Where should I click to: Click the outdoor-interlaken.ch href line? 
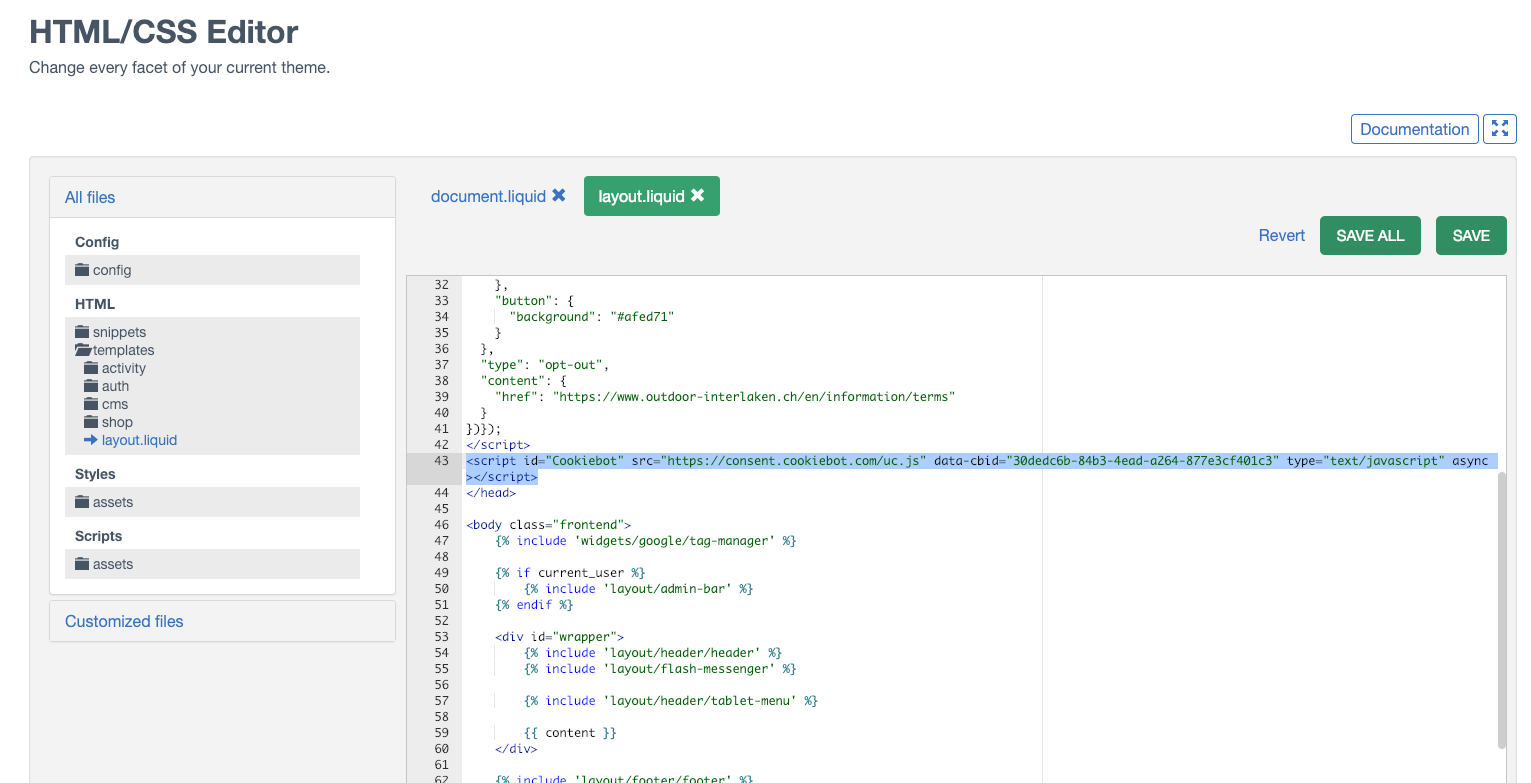click(x=725, y=397)
